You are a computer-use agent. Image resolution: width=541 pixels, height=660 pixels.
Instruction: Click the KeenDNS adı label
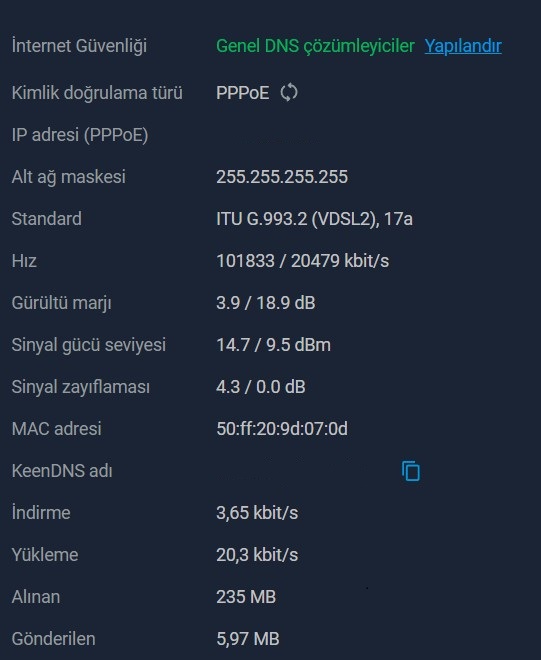[x=62, y=471]
